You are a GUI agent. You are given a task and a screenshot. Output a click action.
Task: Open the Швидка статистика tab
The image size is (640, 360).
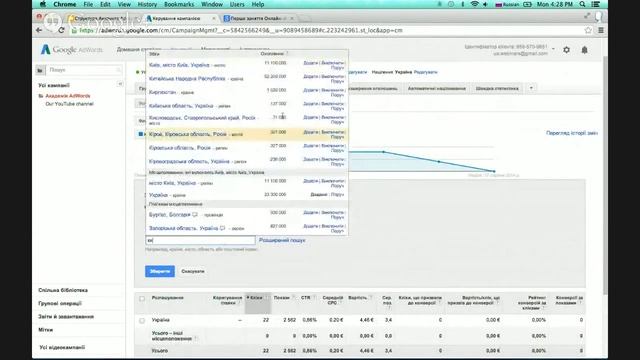click(497, 88)
